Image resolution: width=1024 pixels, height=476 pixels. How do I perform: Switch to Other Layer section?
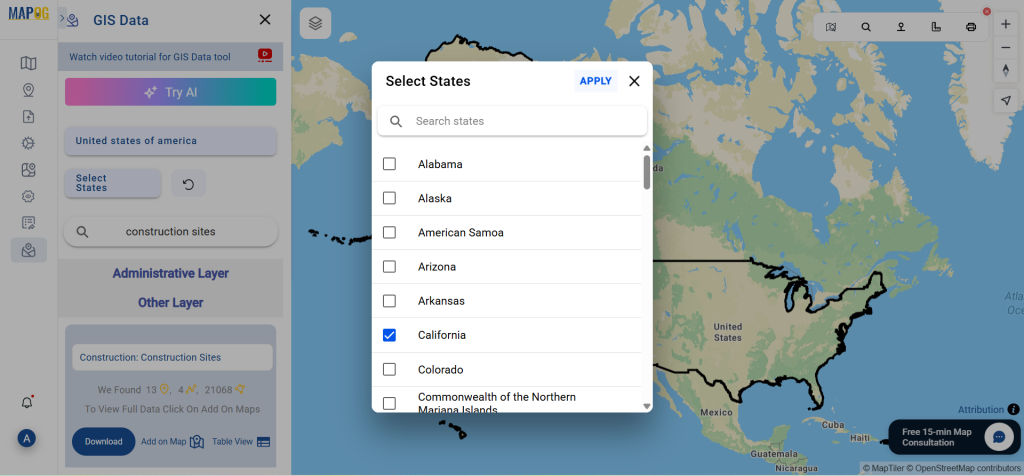[x=170, y=302]
